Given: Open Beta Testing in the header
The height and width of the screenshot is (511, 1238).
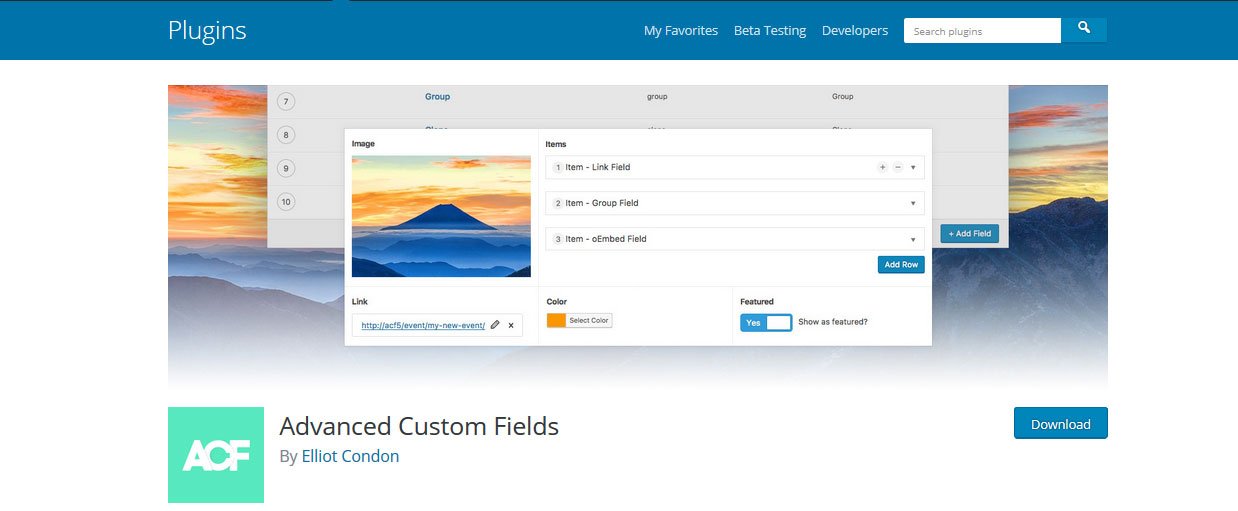Looking at the screenshot, I should click(770, 31).
